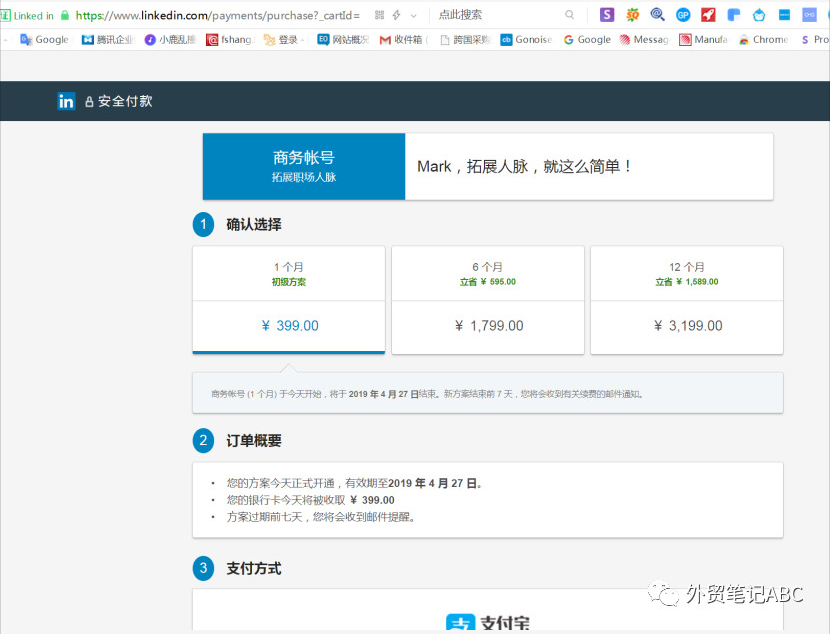Open the red rocket extension icon
This screenshot has height=634, width=830.
708,15
